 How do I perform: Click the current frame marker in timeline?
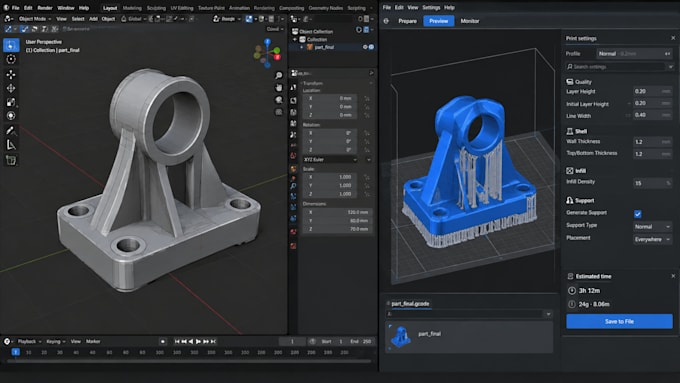[16, 352]
